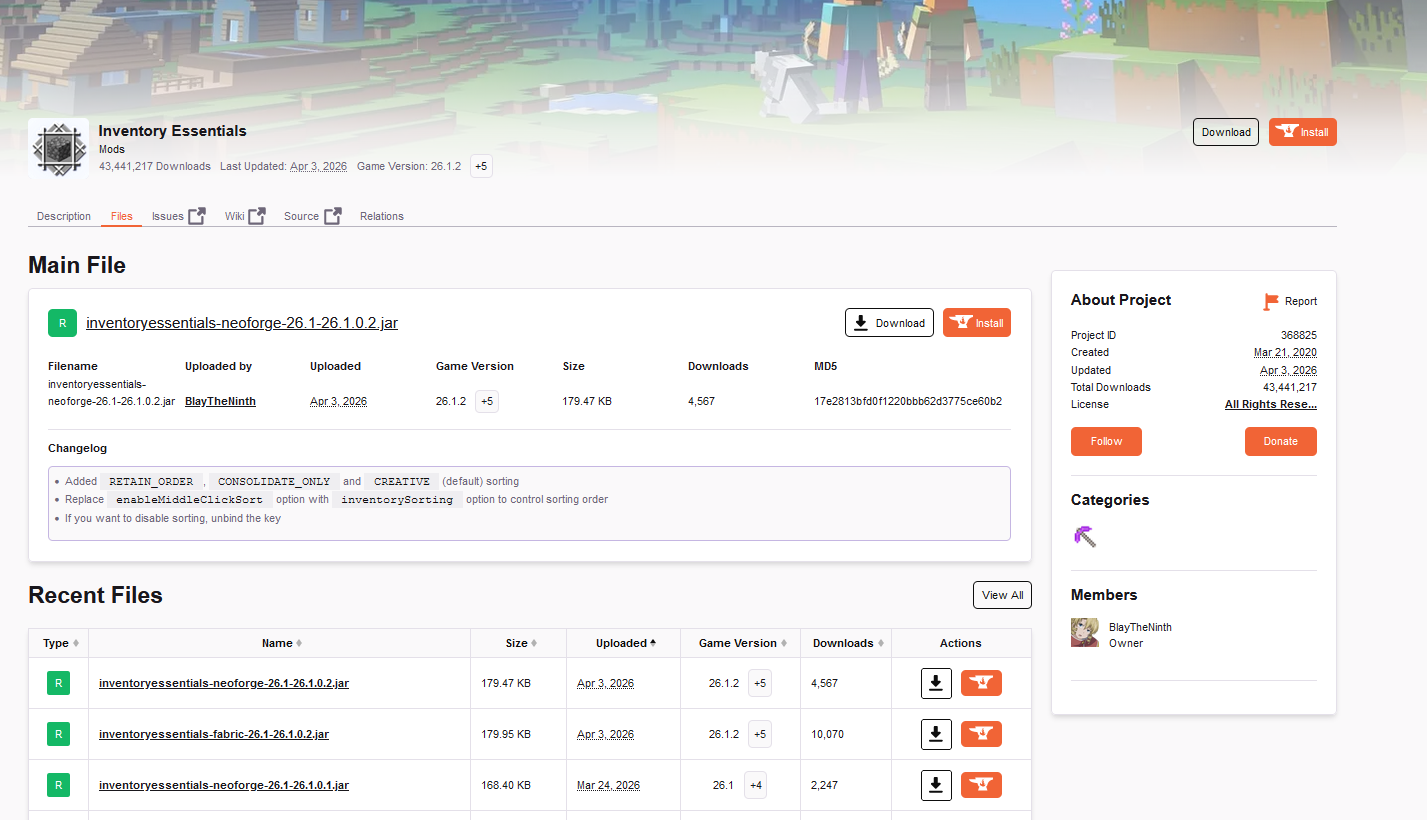Click the pickaxe category icon
The height and width of the screenshot is (820, 1427).
coord(1084,536)
